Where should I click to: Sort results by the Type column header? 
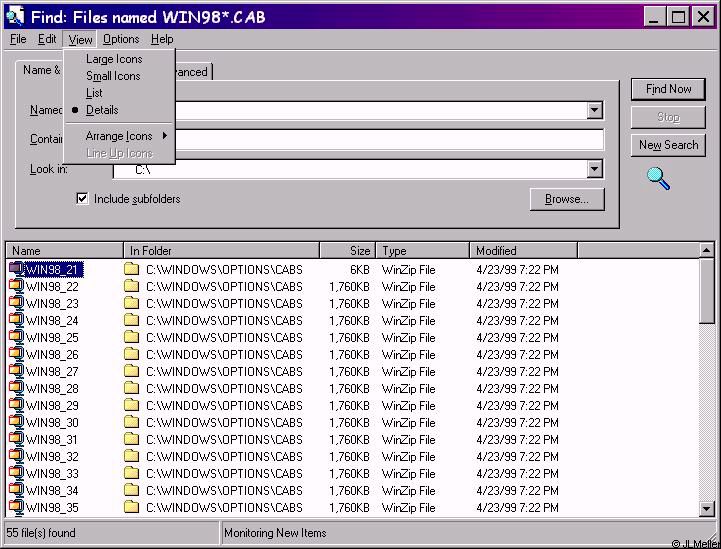423,251
